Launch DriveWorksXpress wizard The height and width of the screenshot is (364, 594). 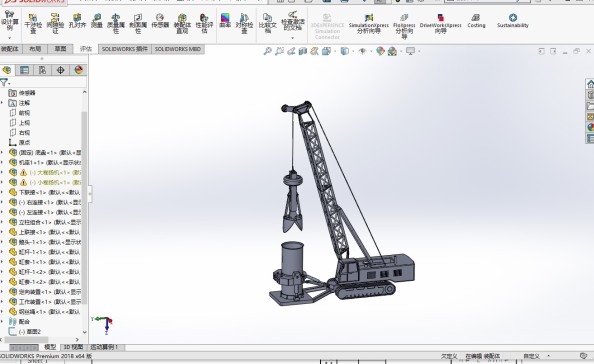[x=441, y=23]
